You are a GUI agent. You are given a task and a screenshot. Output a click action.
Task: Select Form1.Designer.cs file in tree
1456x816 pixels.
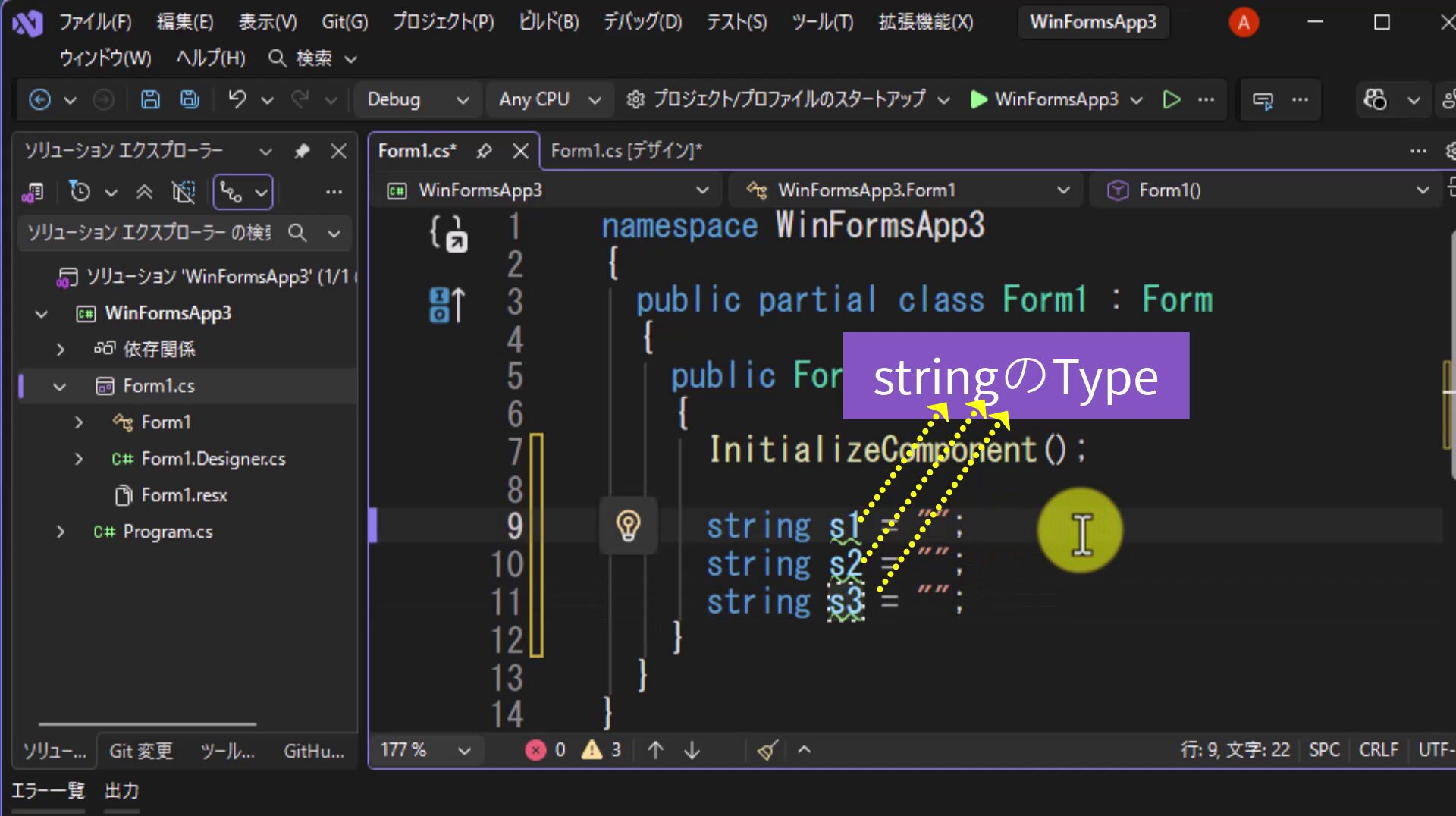point(213,459)
